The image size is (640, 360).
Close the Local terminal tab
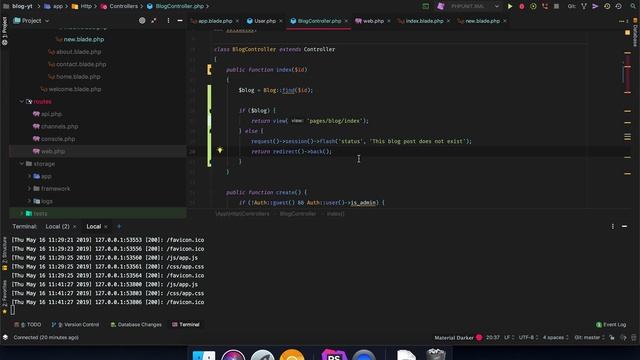point(106,227)
